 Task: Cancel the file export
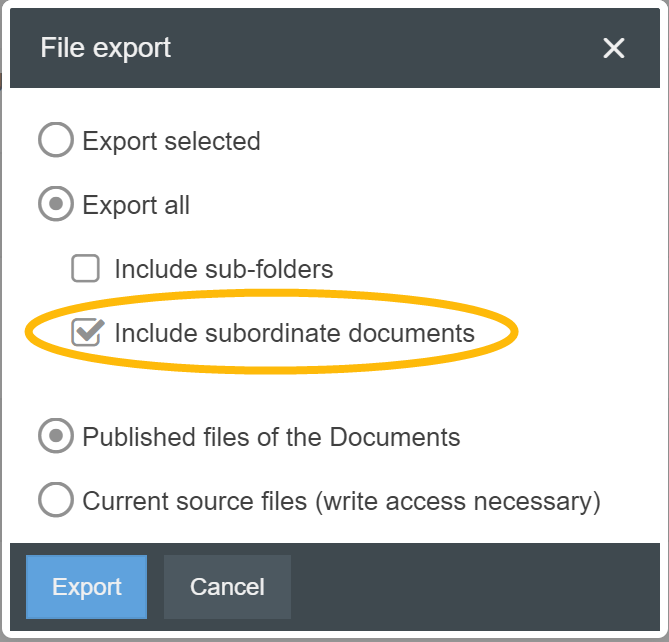tap(227, 587)
